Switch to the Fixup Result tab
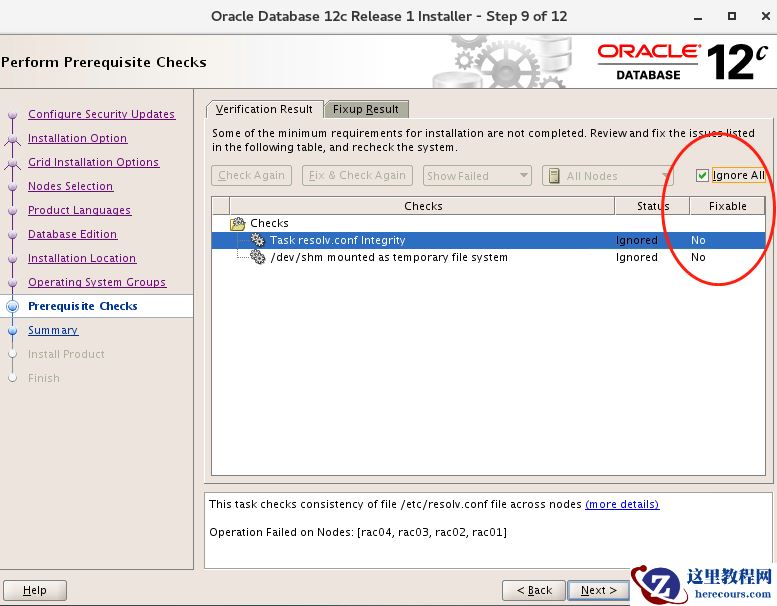Image resolution: width=777 pixels, height=606 pixels. 366,109
